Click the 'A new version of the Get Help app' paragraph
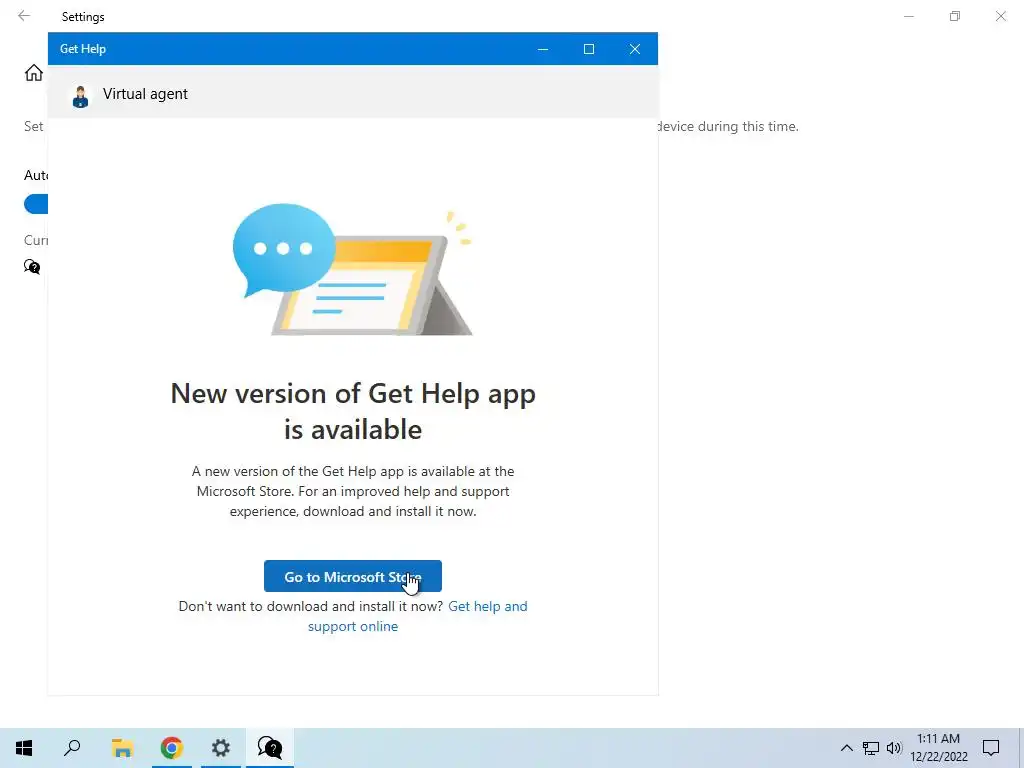1024x768 pixels. [353, 491]
